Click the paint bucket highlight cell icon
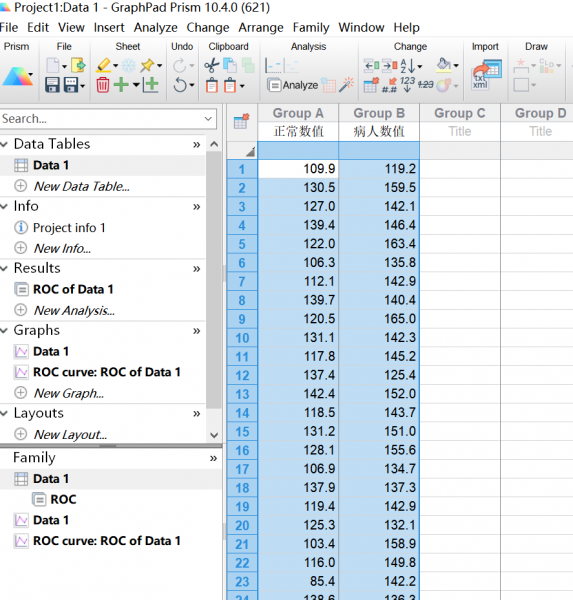This screenshot has width=573, height=600. 443,65
